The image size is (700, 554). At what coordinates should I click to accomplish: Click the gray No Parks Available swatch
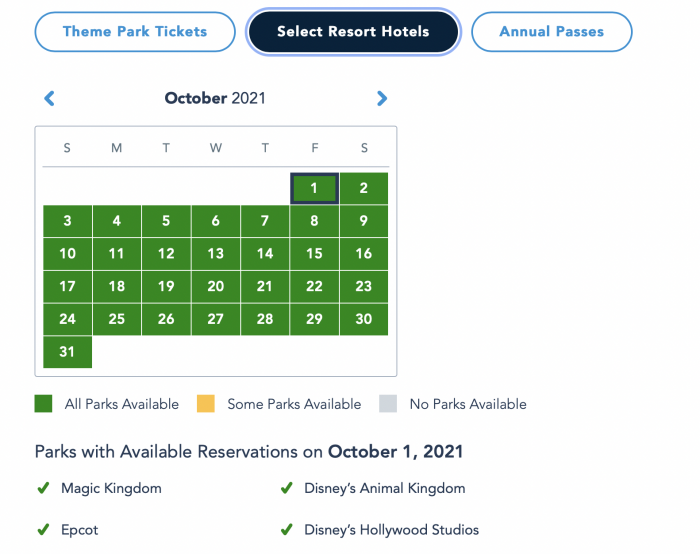[388, 404]
